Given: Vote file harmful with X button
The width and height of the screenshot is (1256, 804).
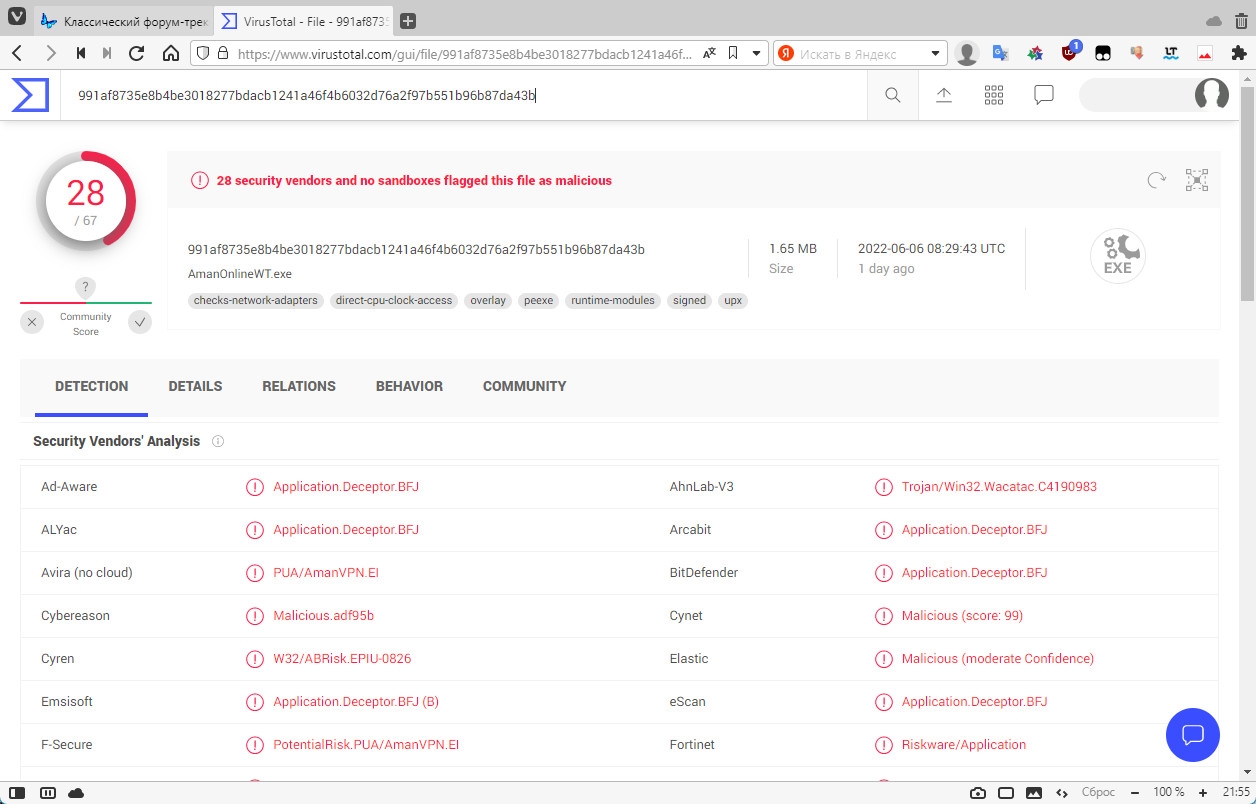Looking at the screenshot, I should tap(33, 322).
